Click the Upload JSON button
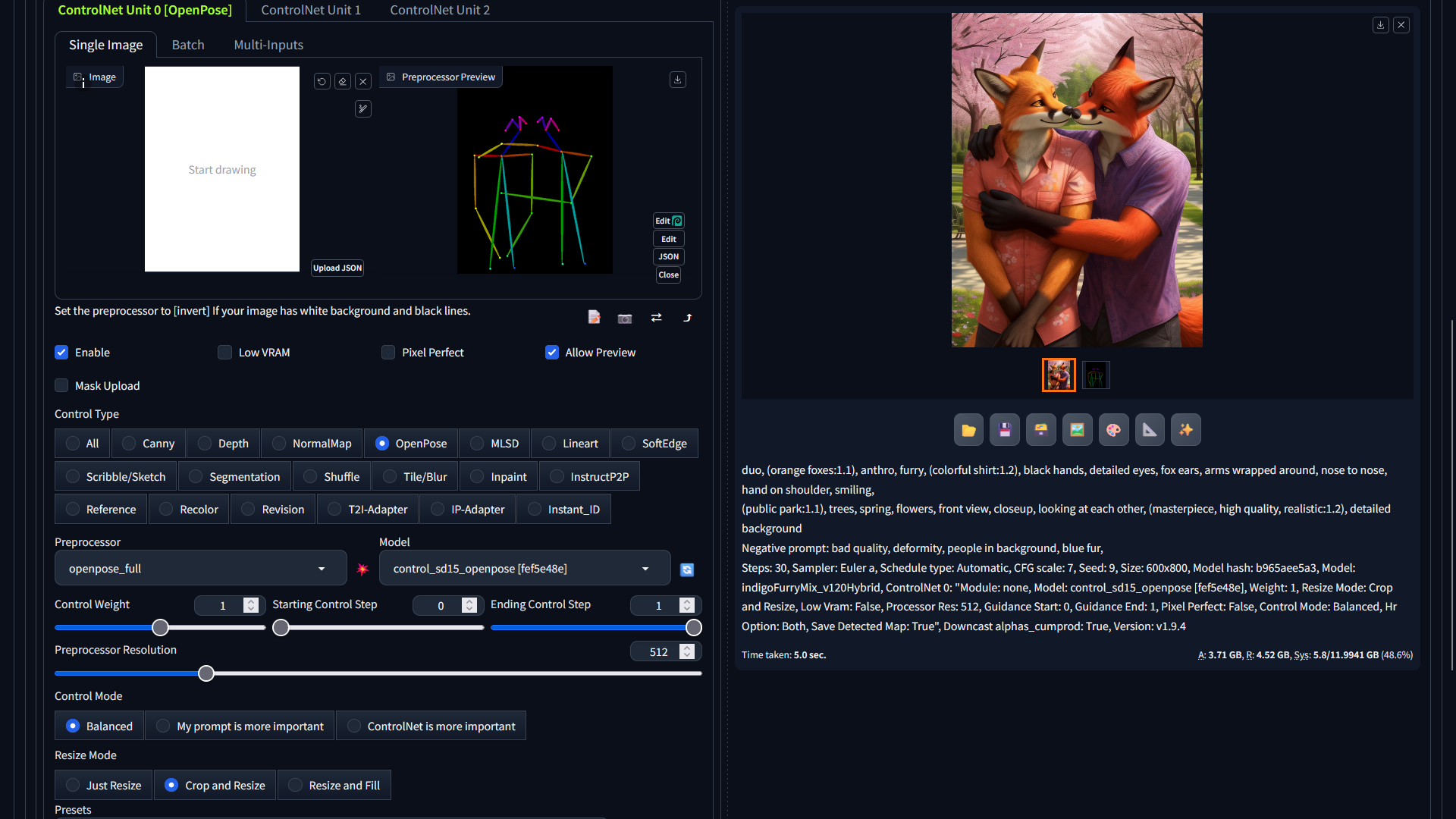 (x=337, y=268)
